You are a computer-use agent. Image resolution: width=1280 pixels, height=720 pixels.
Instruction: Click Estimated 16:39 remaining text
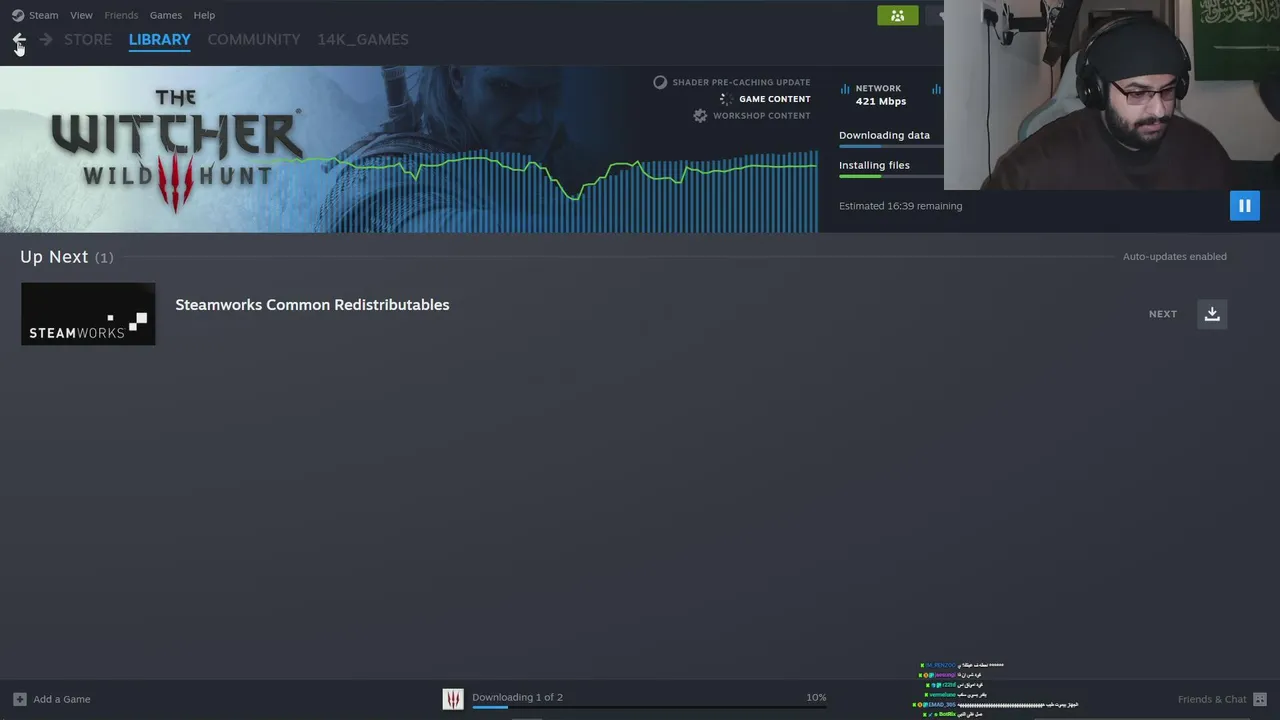pos(900,206)
